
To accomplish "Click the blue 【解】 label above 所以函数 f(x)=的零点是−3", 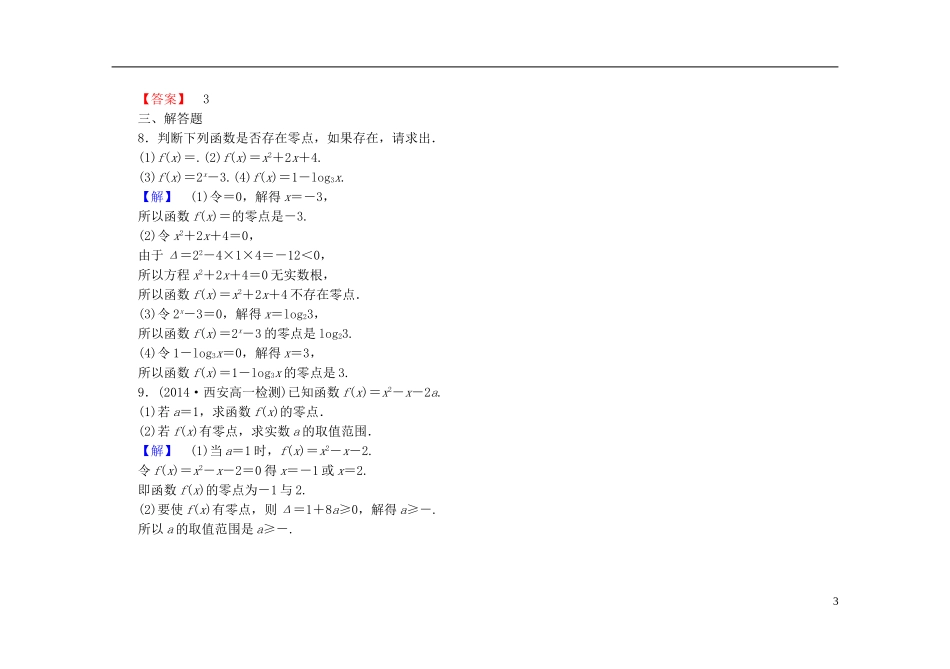I will pyautogui.click(x=157, y=196).
